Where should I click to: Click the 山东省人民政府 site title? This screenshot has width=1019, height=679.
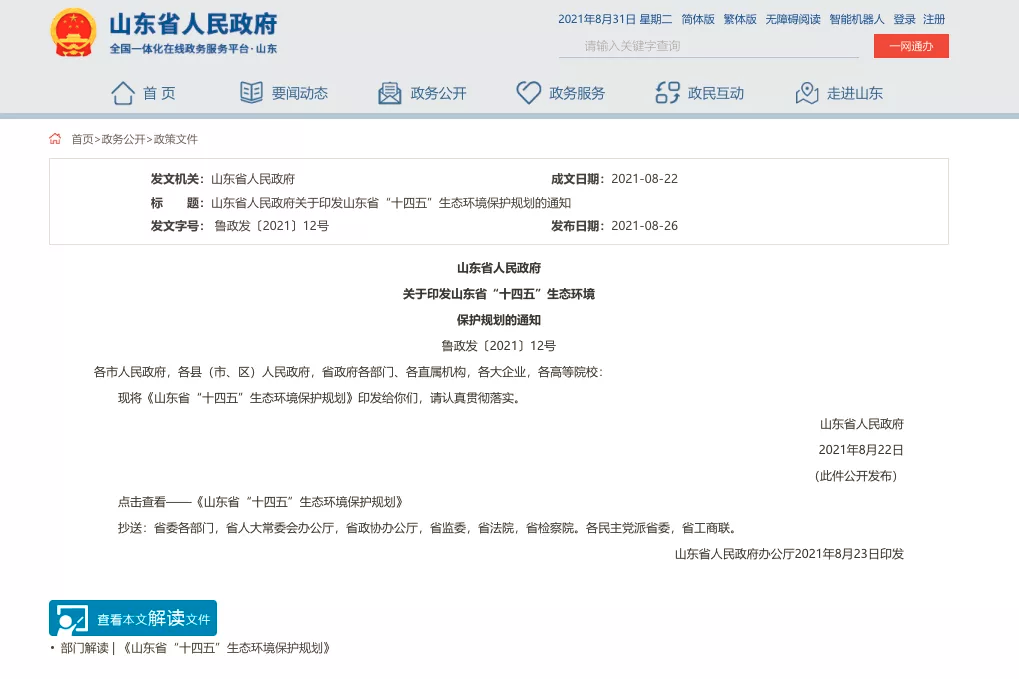(193, 24)
